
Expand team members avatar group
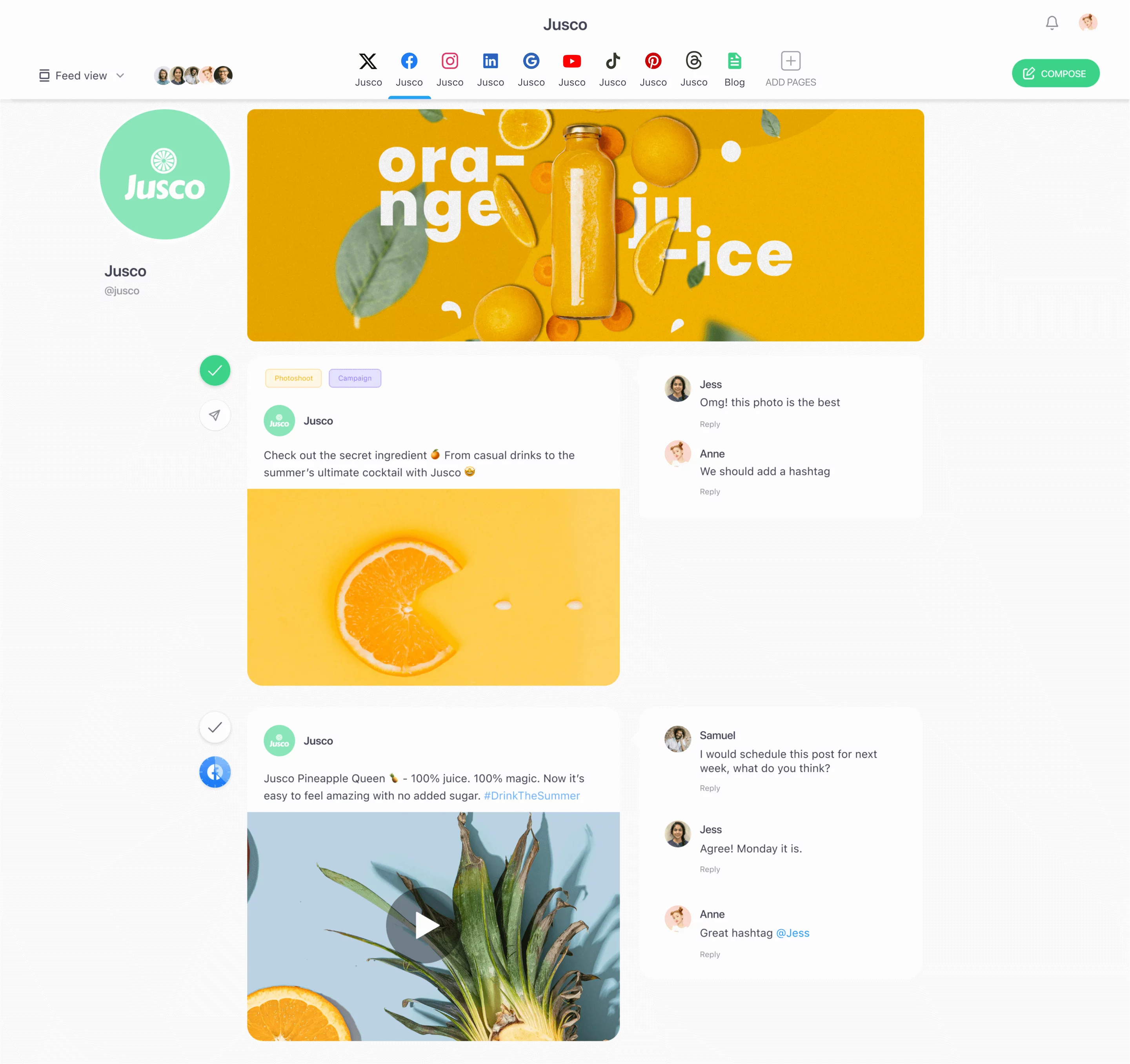pos(193,75)
